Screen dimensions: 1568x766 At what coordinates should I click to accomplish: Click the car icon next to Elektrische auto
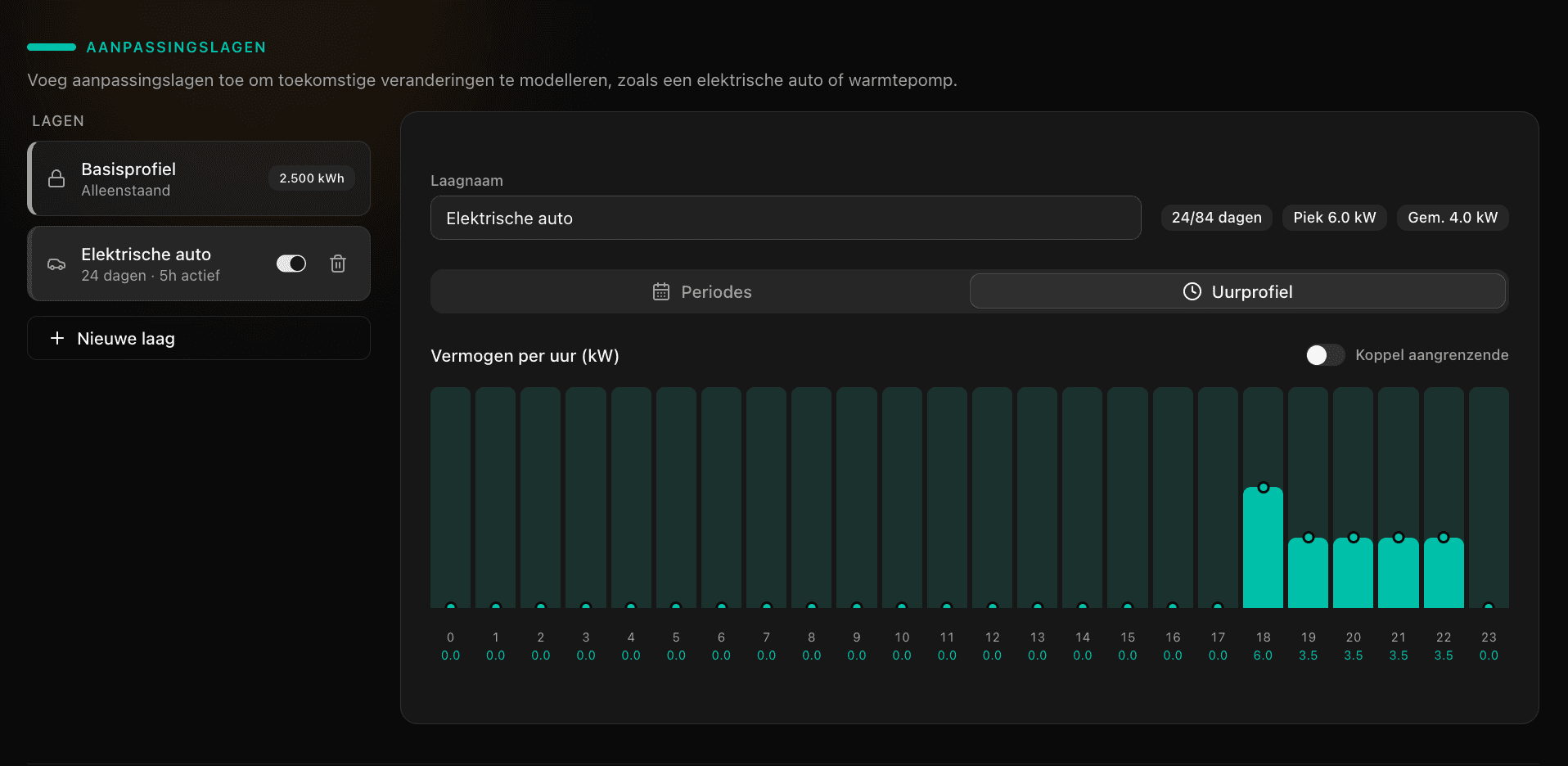pos(56,264)
